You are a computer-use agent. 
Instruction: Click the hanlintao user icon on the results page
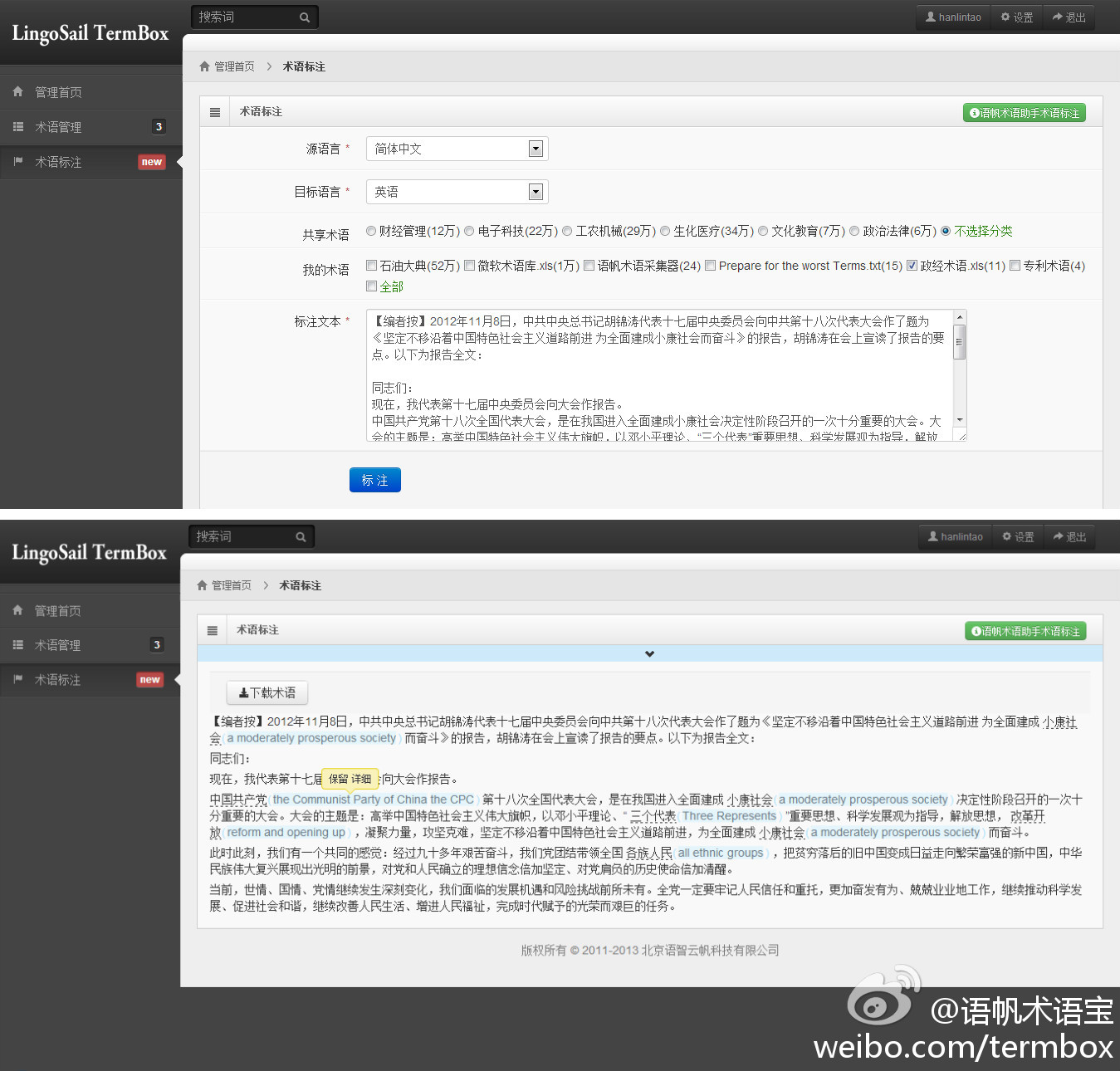click(x=933, y=536)
